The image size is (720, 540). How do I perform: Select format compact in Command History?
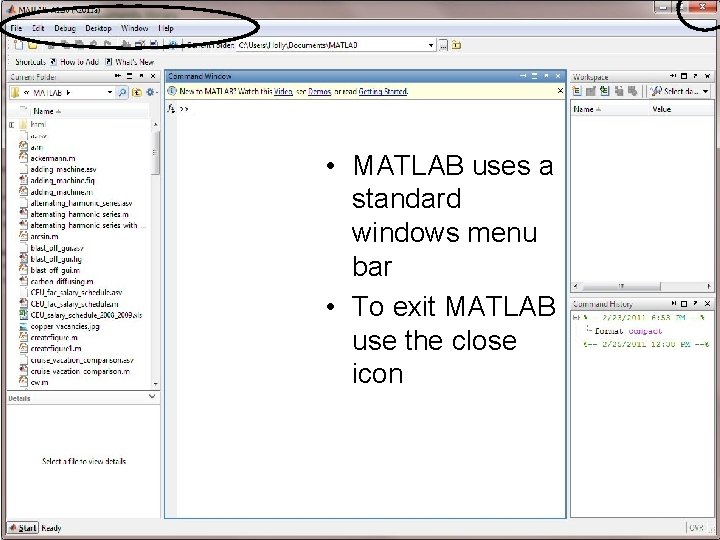point(628,331)
